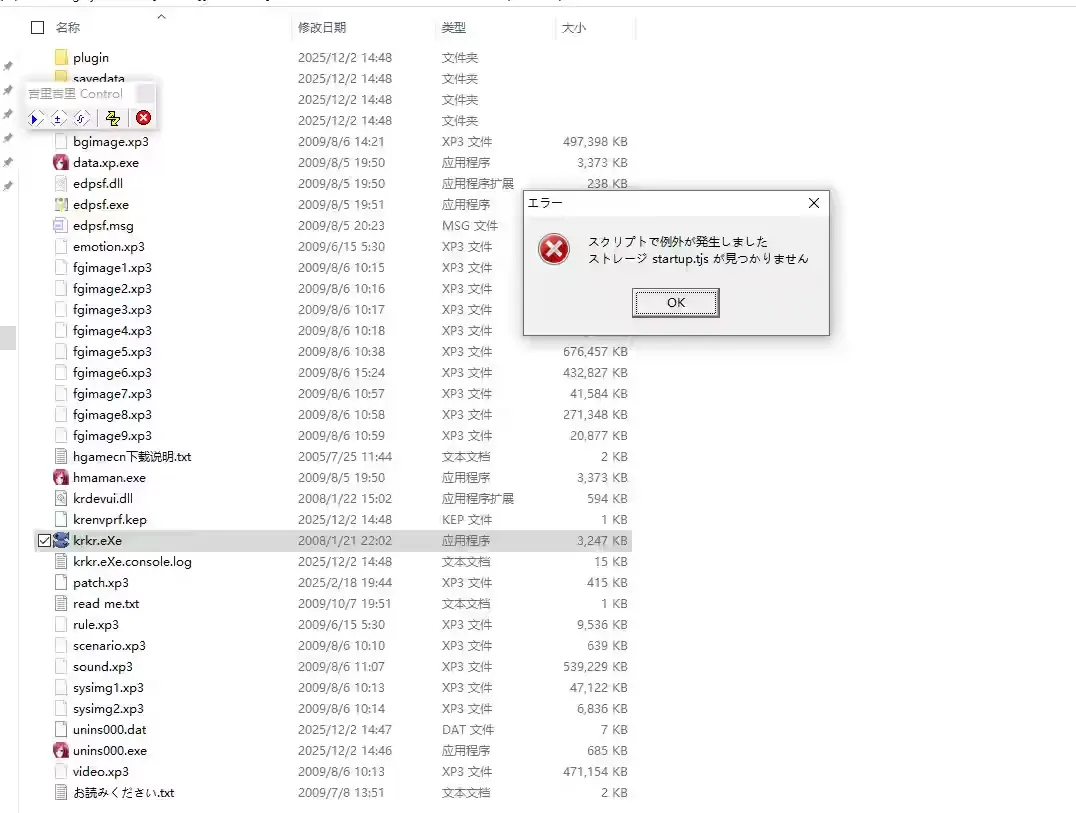Image resolution: width=1076 pixels, height=813 pixels.
Task: Click the 539,229 KB size of sound.xp3
Action: (x=595, y=666)
